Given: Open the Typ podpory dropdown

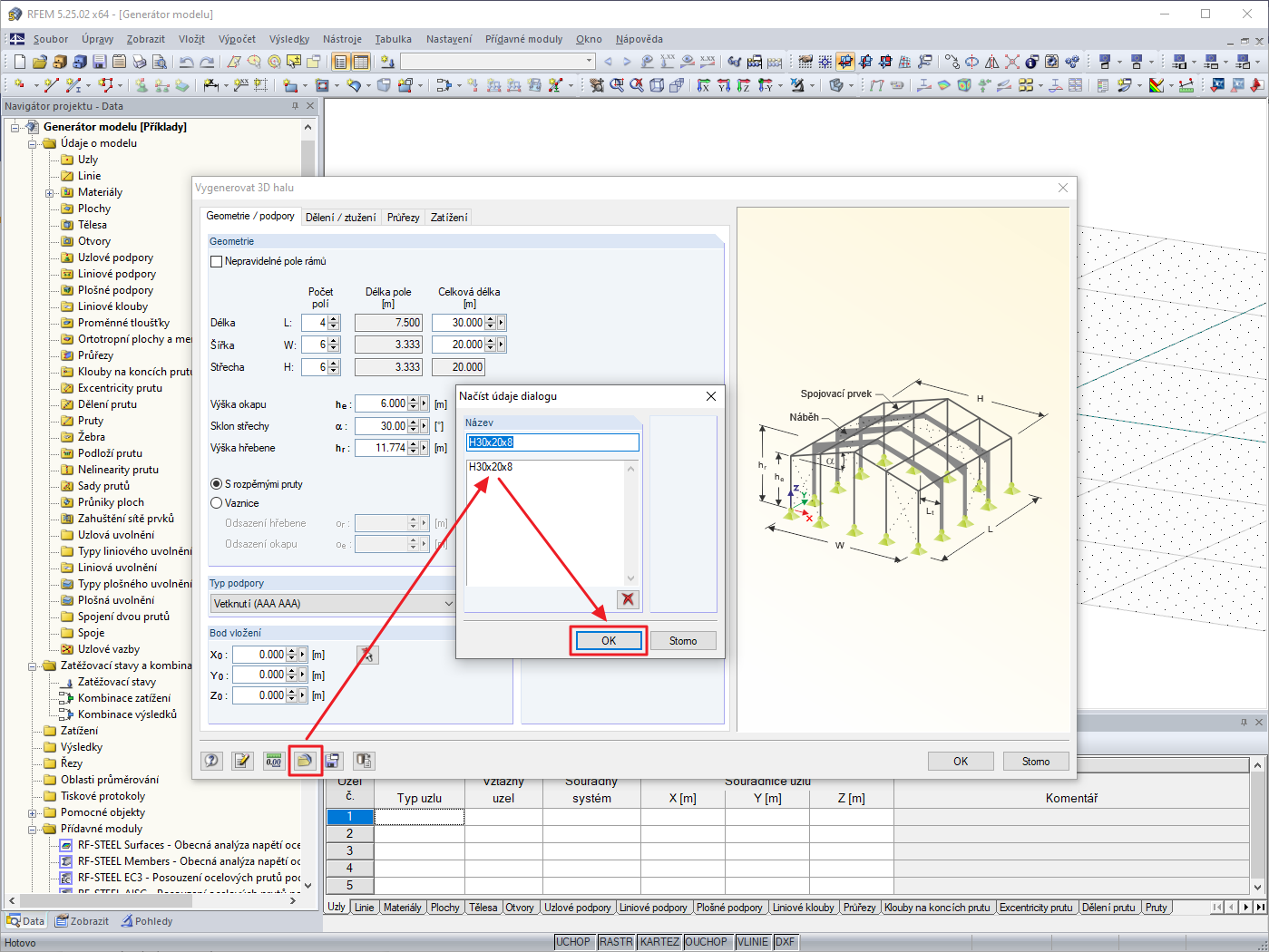Looking at the screenshot, I should click(x=333, y=604).
